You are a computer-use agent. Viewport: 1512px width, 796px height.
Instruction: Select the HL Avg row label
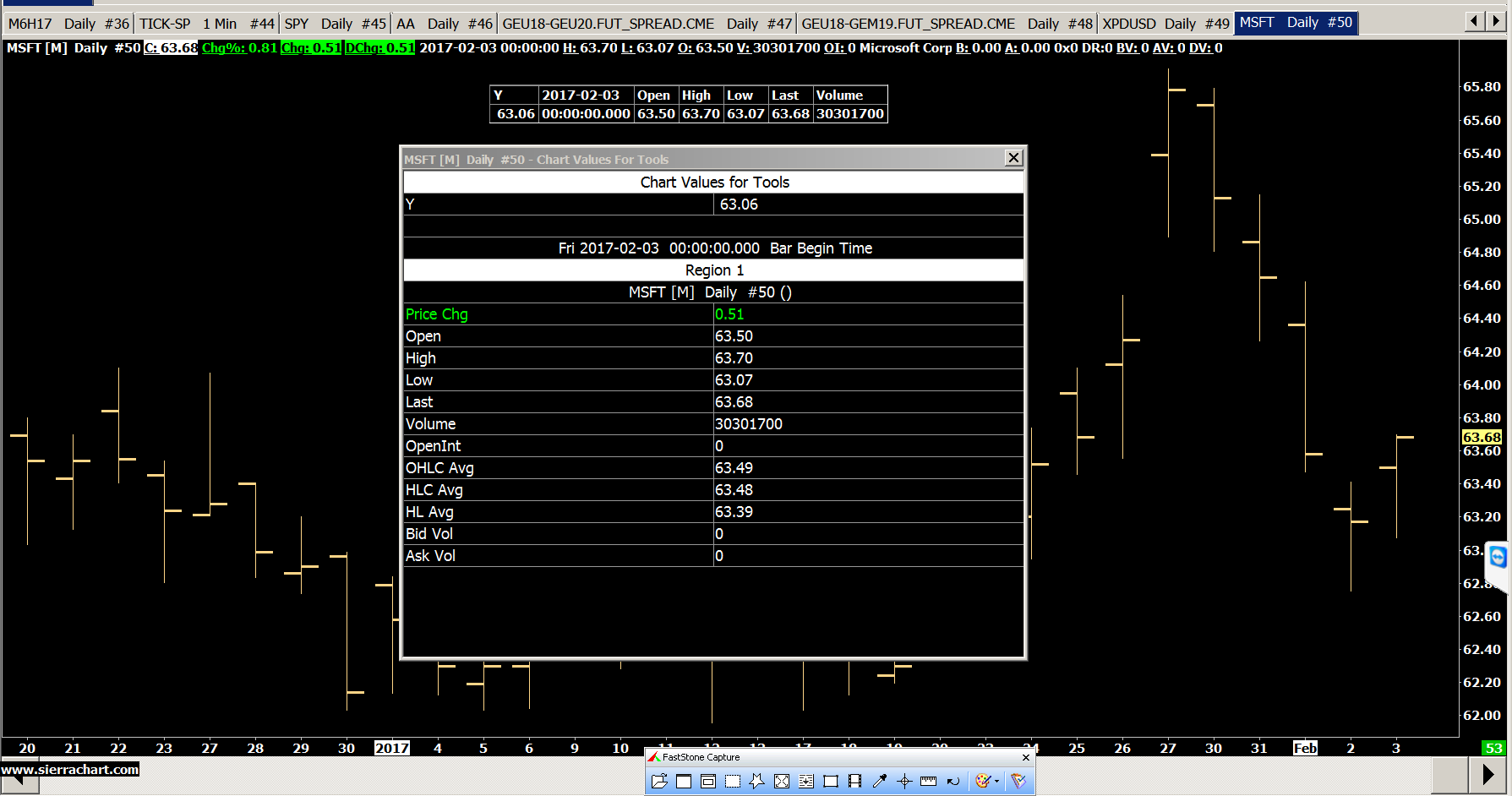pyautogui.click(x=429, y=512)
